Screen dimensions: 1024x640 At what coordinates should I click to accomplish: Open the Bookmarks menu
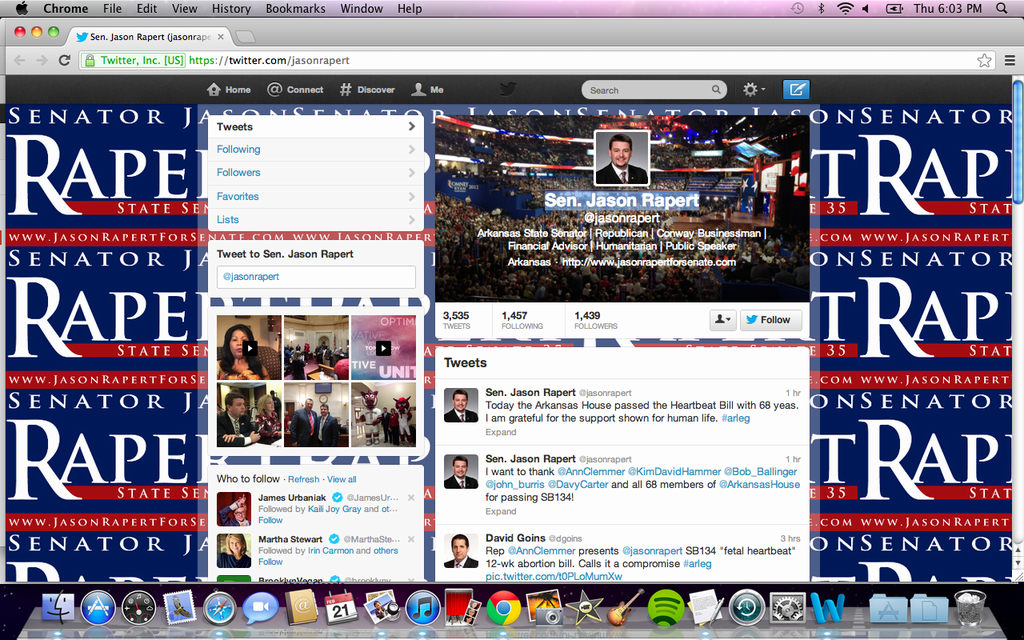click(x=295, y=8)
